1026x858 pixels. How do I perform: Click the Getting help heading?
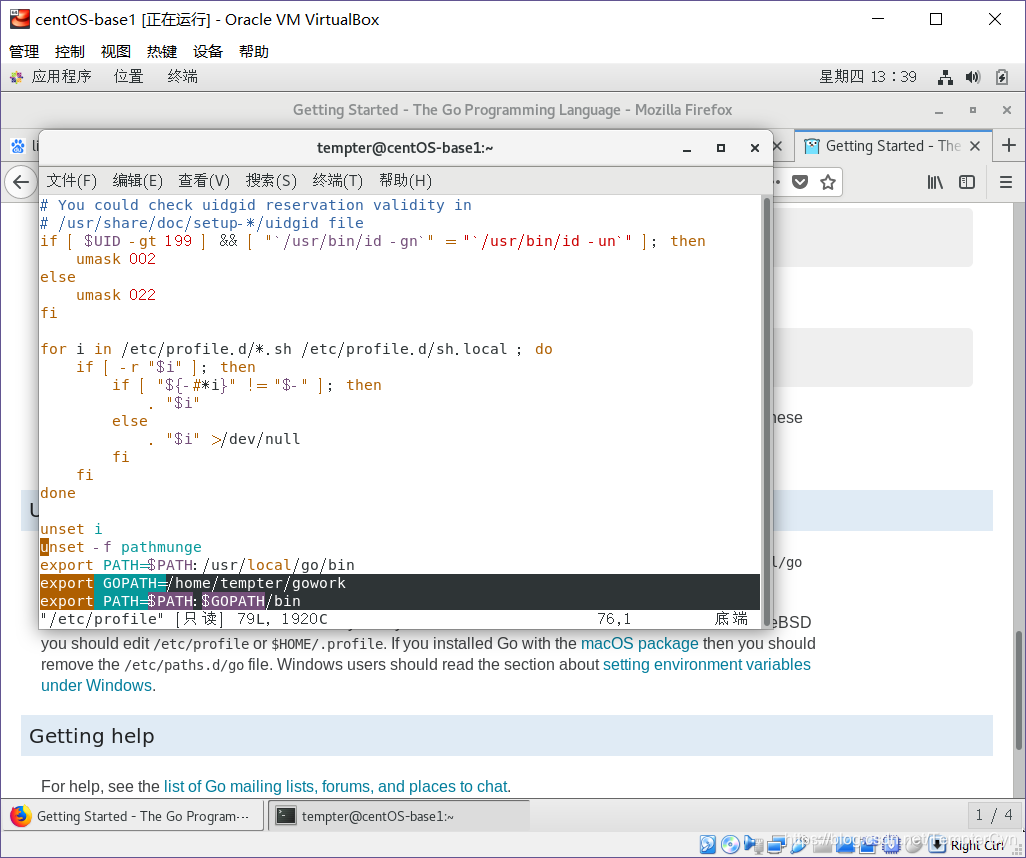92,736
